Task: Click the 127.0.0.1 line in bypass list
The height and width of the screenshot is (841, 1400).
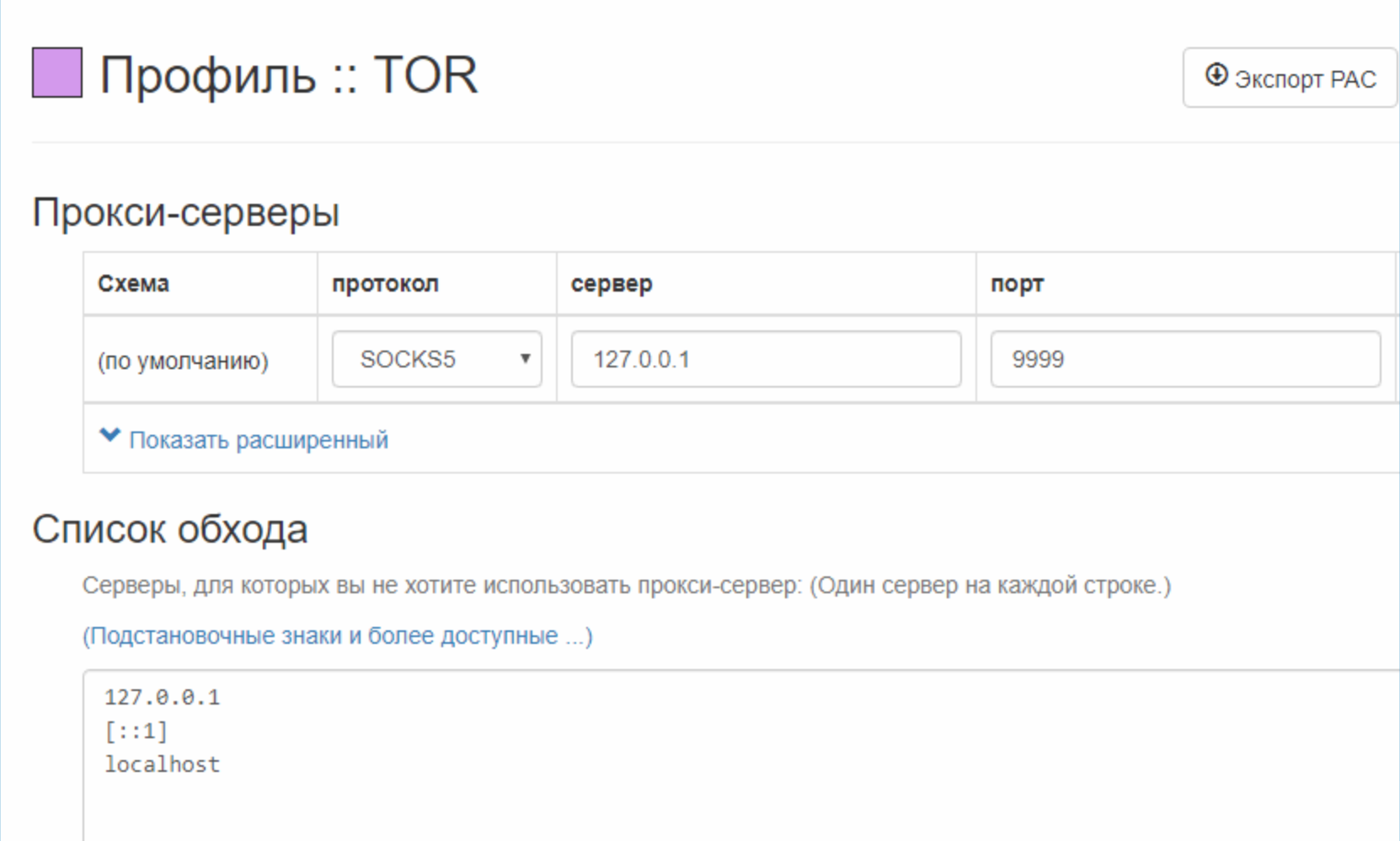Action: point(162,697)
